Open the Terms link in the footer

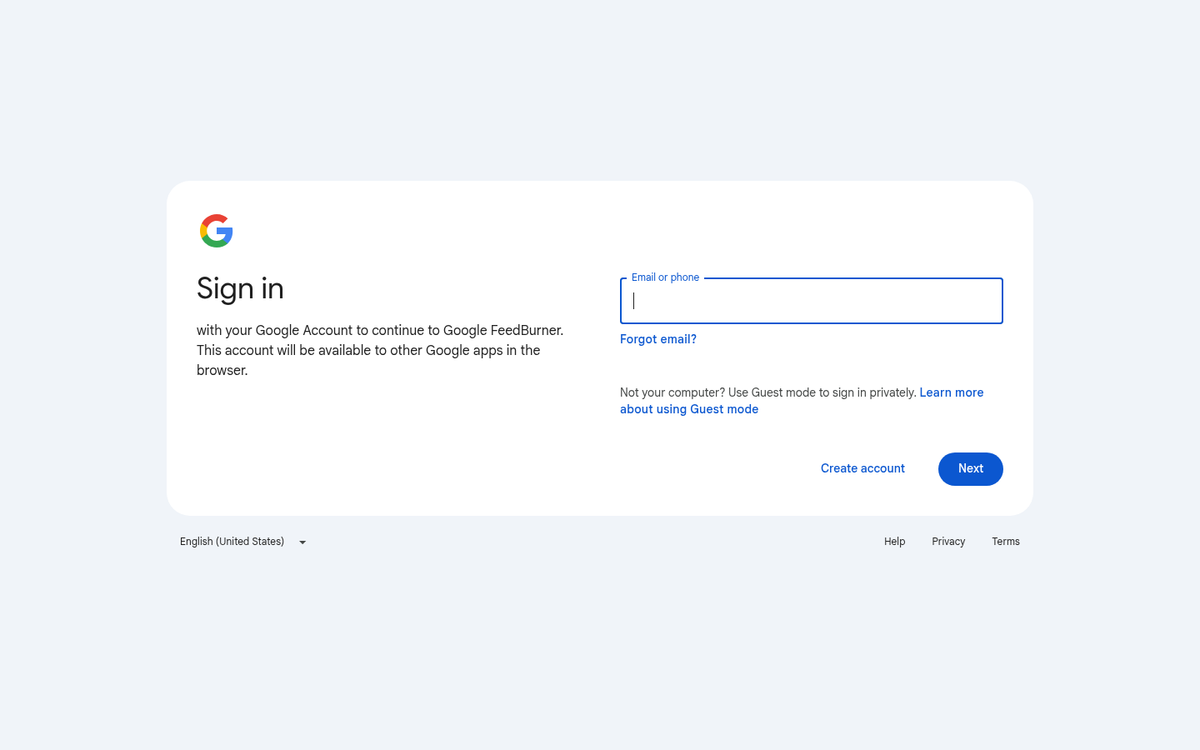point(1005,542)
